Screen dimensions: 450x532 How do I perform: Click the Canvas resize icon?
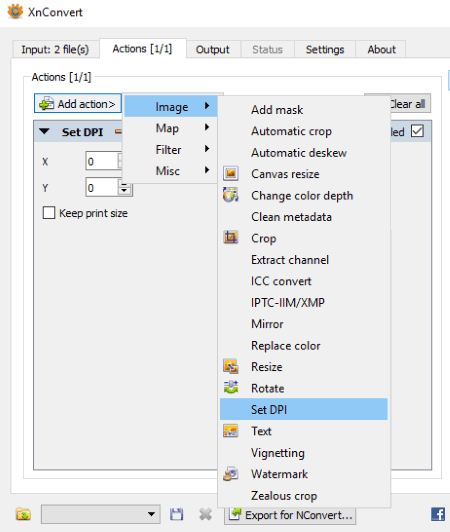(231, 174)
